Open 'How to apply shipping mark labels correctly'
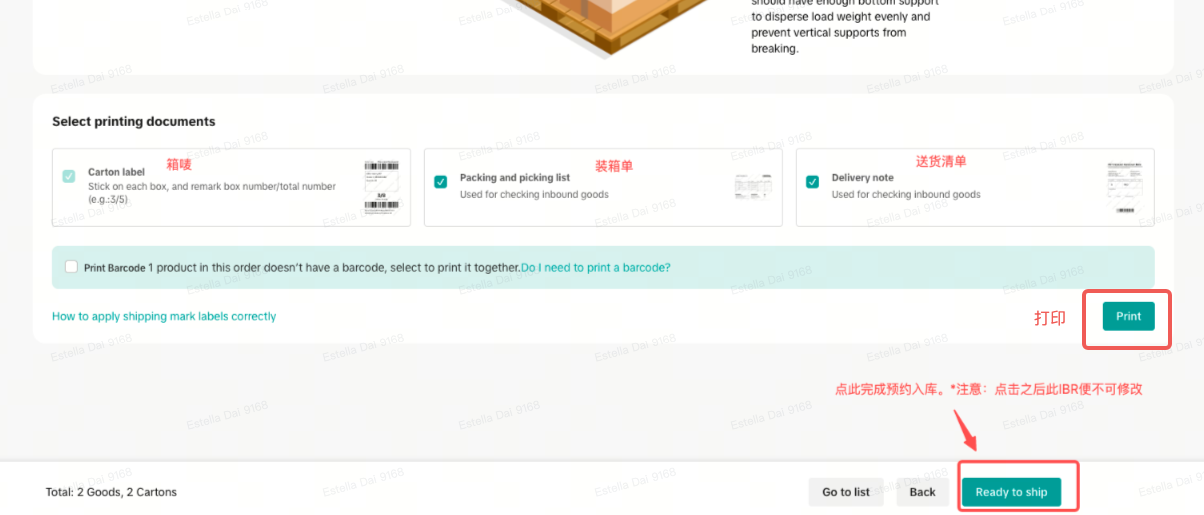 tap(164, 316)
